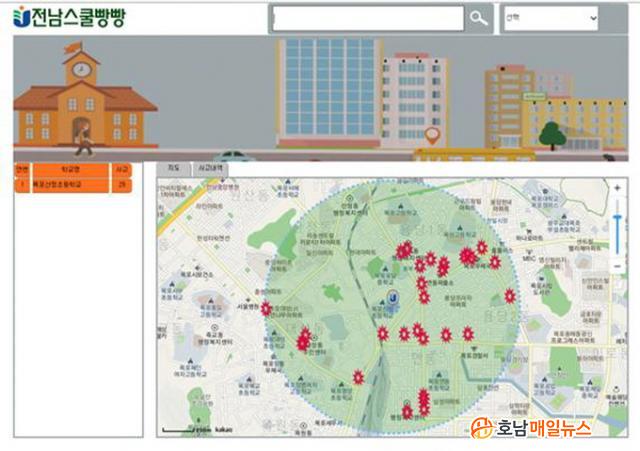The width and height of the screenshot is (640, 451).
Task: Click the 사고 count column header
Action: (121, 170)
